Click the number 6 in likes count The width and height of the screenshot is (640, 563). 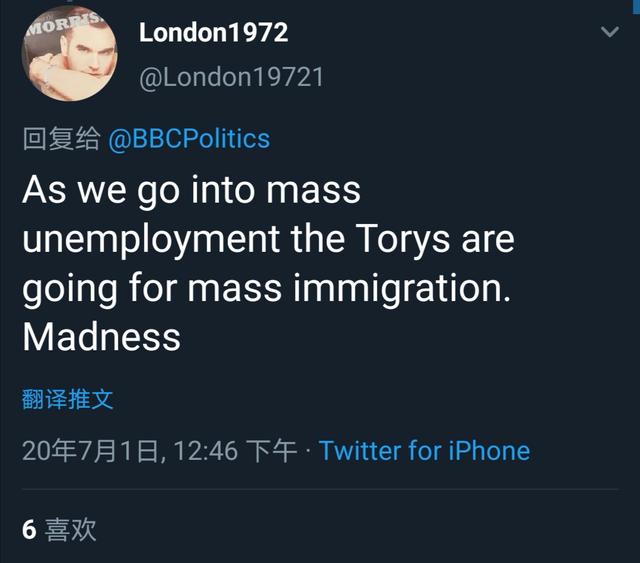click(30, 529)
